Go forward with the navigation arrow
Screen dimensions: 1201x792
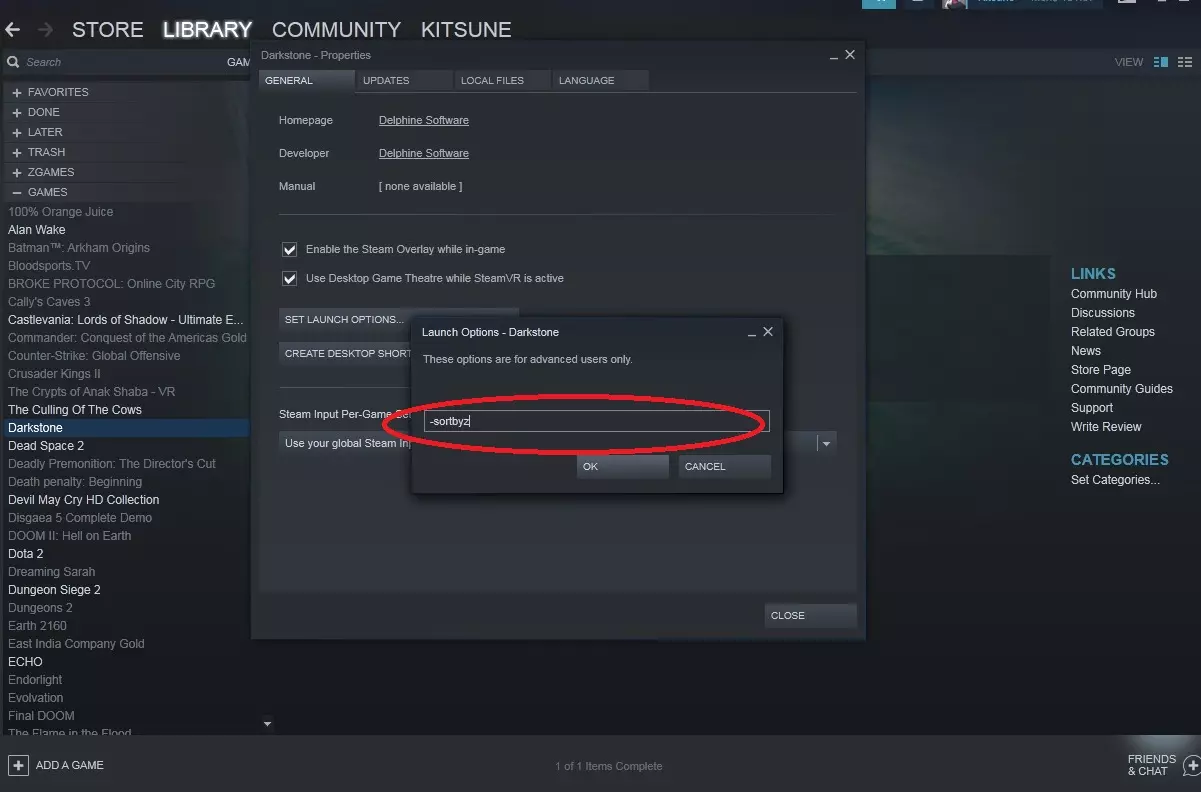pos(47,30)
